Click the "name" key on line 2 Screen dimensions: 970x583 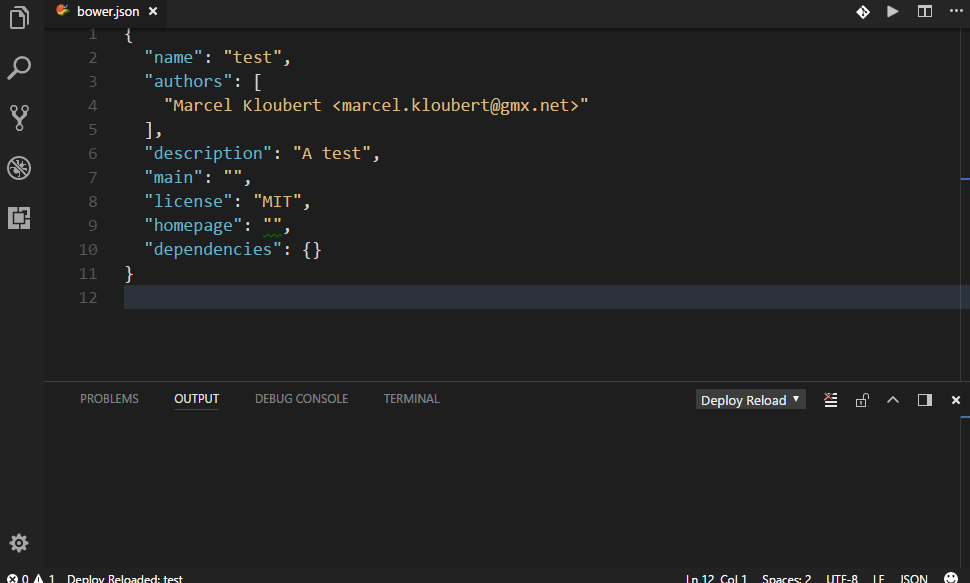173,58
